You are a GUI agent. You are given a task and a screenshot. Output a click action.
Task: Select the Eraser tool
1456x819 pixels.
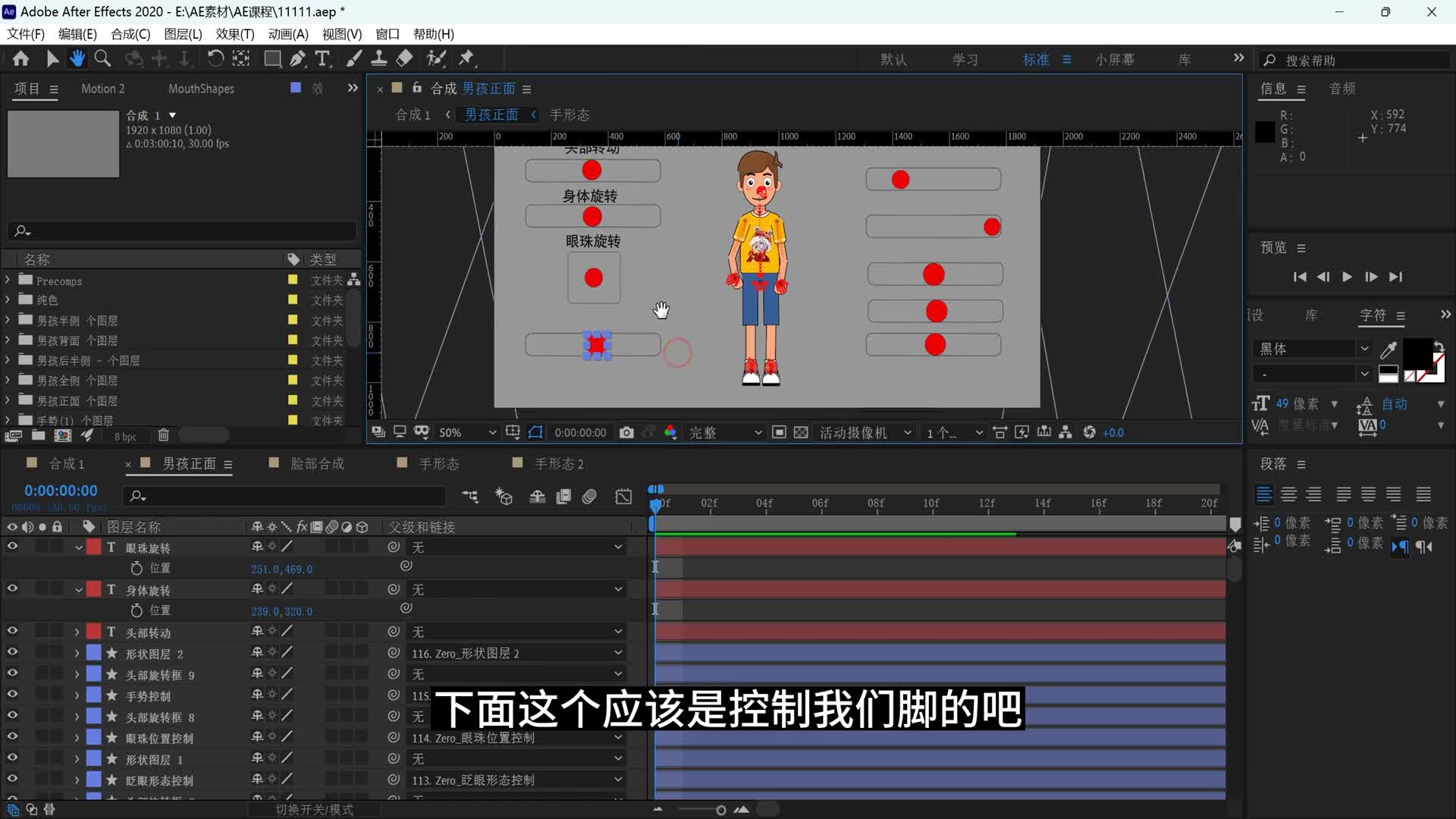404,58
